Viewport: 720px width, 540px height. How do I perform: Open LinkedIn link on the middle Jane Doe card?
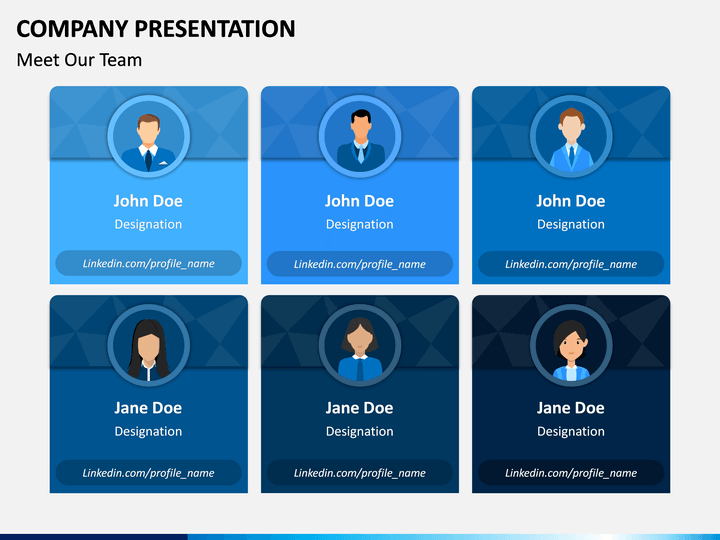pyautogui.click(x=360, y=472)
